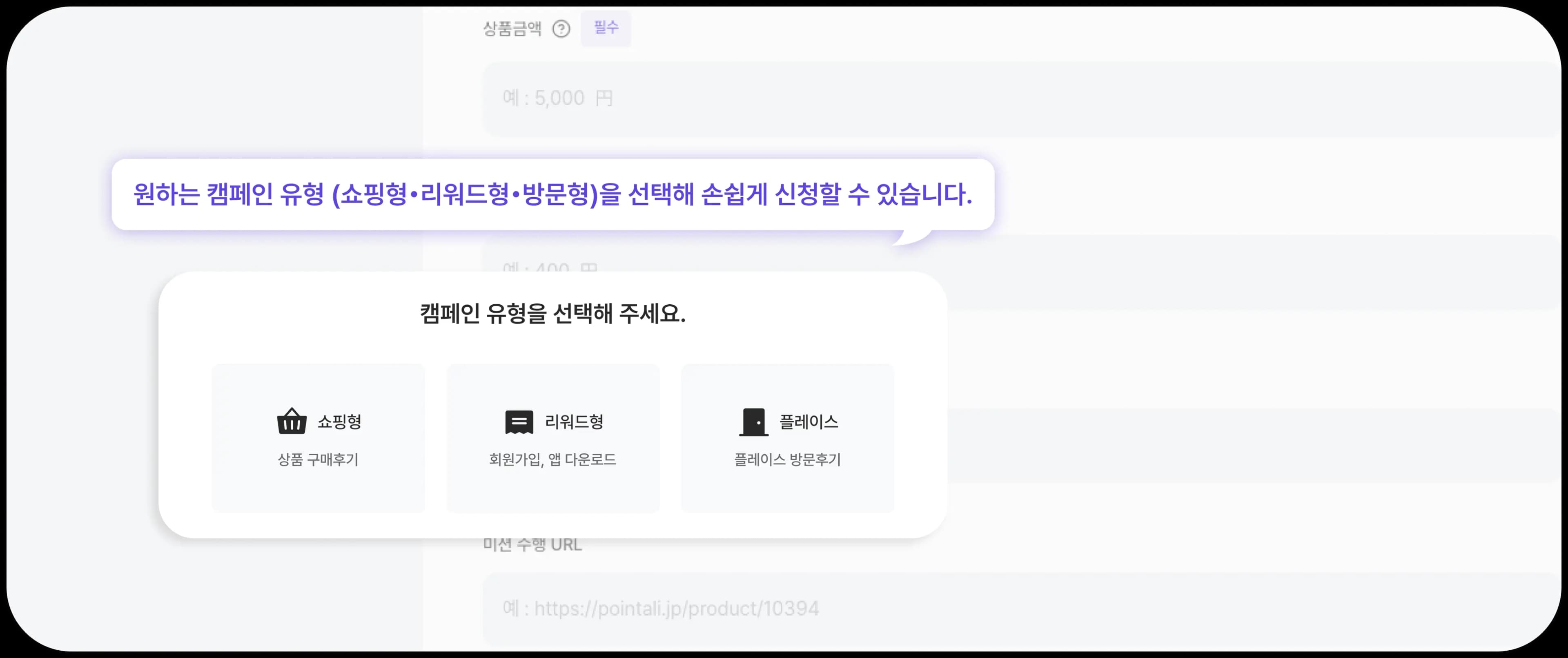Click the 리워드형 receipt icon

point(519,422)
